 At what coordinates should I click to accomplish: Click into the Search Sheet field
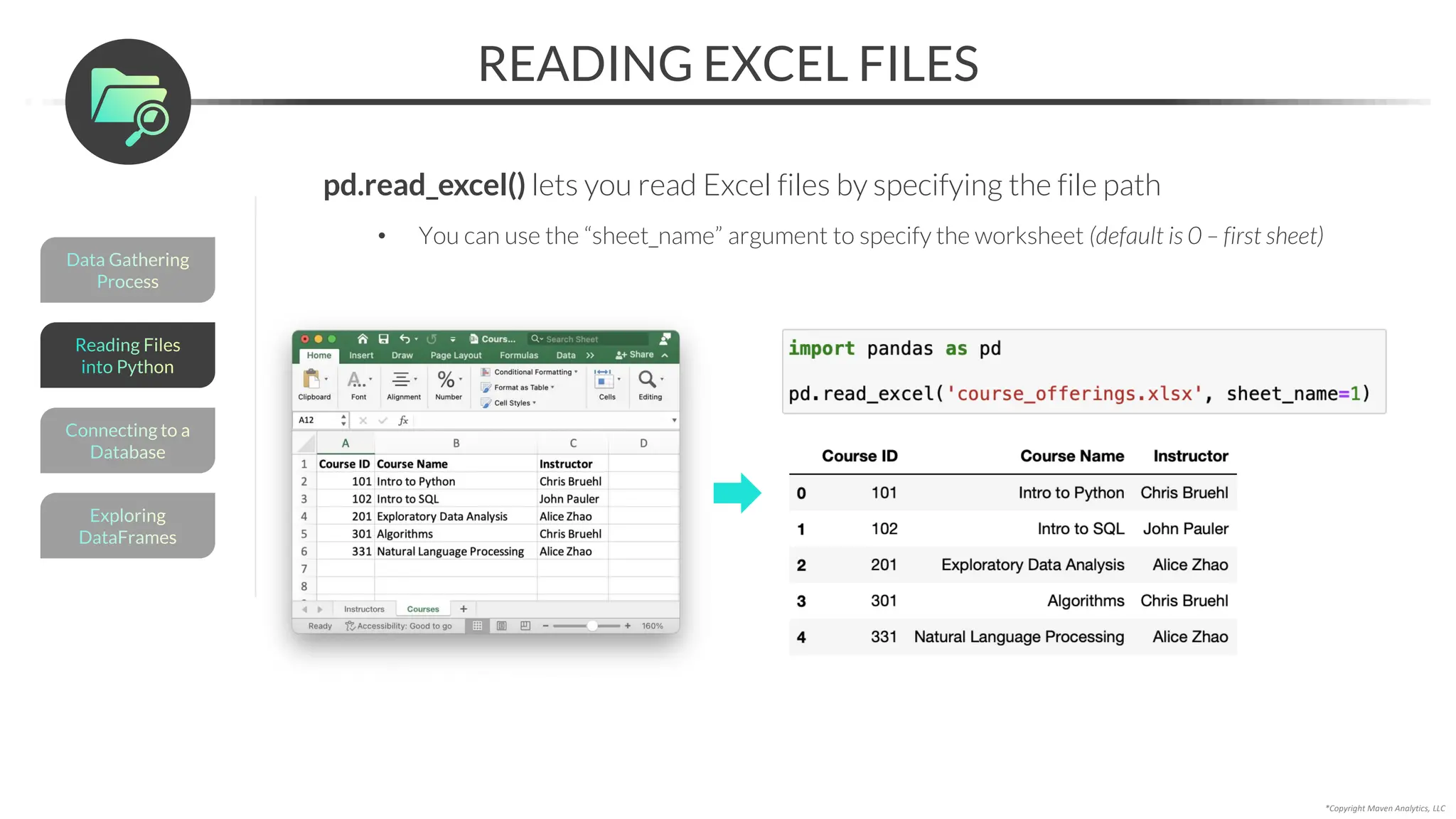click(x=588, y=339)
